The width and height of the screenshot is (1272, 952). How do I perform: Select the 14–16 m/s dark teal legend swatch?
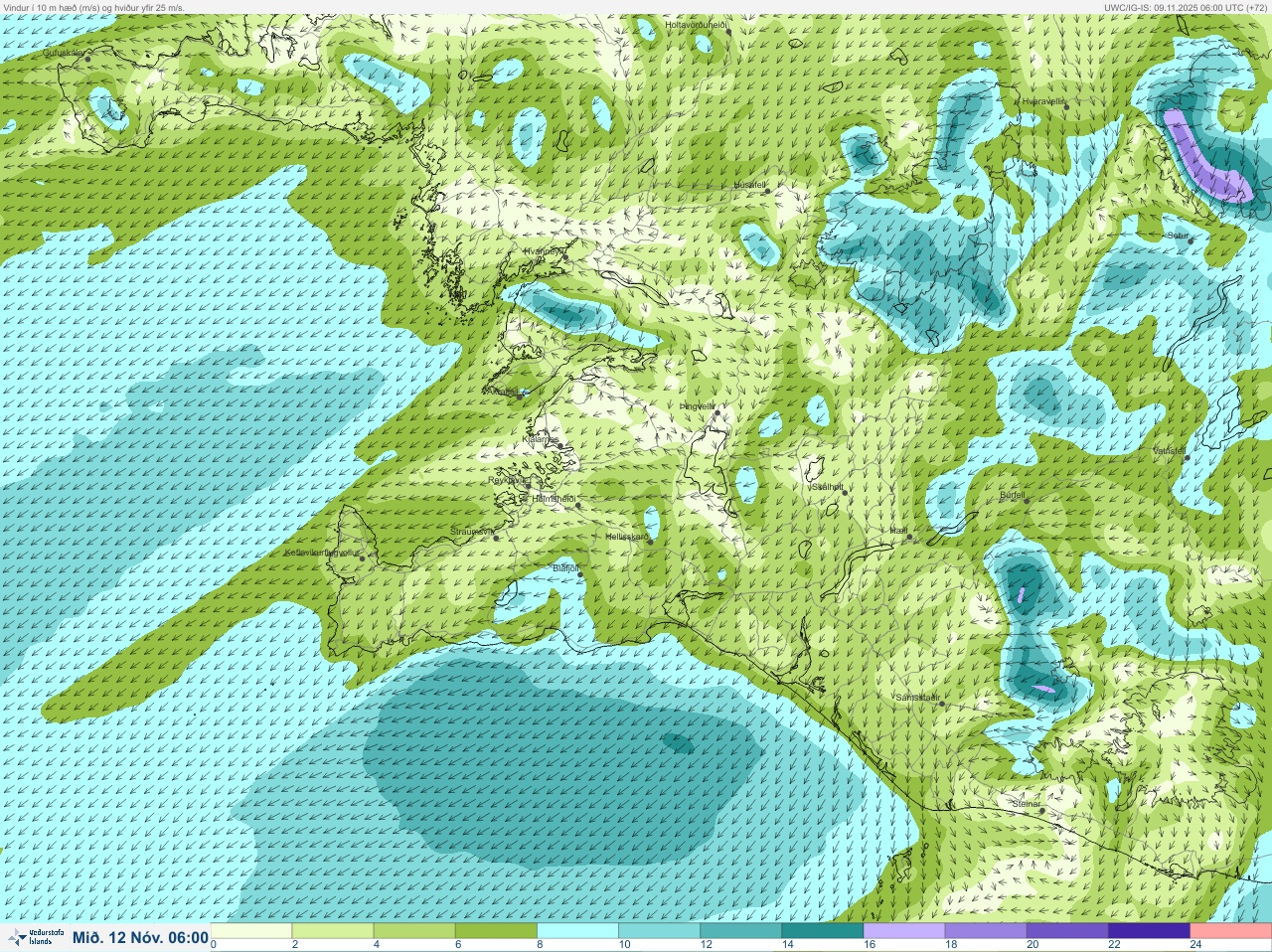823,931
